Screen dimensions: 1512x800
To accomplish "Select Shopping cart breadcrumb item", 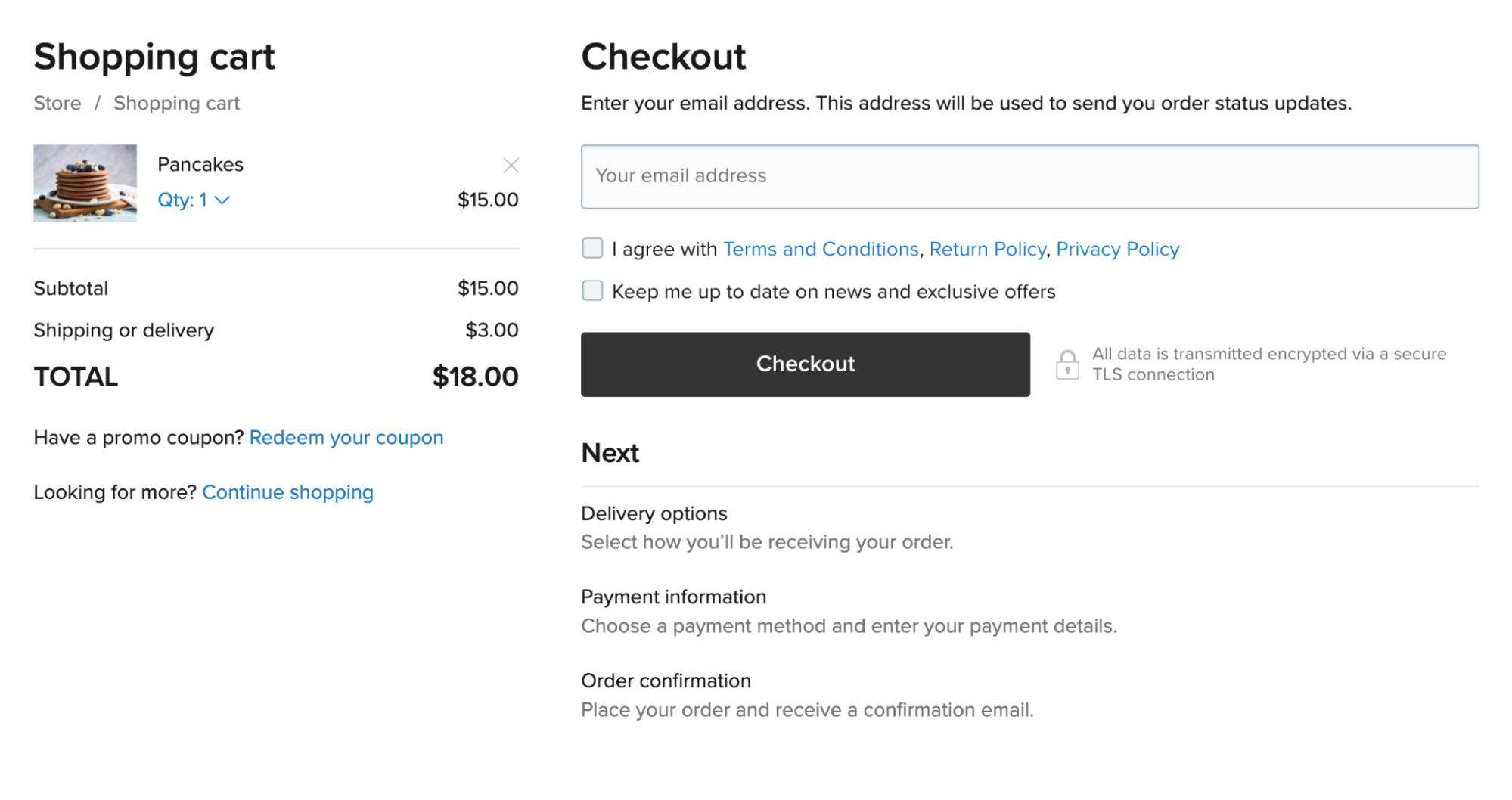I will (x=176, y=104).
